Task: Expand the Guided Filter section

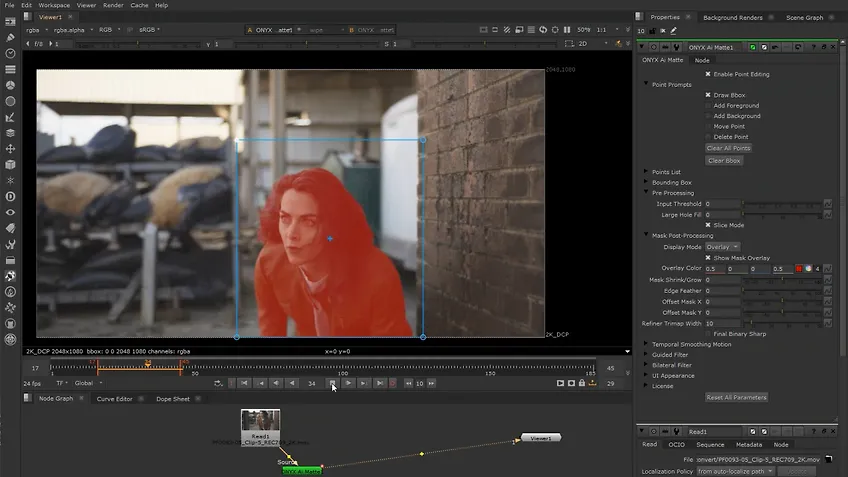Action: [x=646, y=354]
